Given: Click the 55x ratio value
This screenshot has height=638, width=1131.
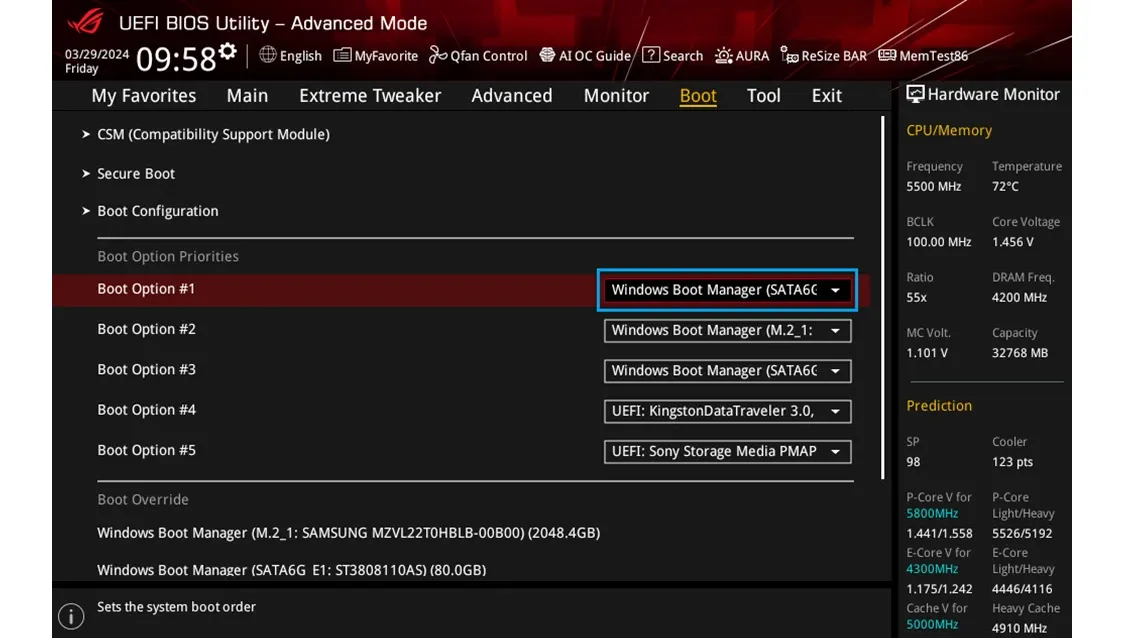Looking at the screenshot, I should pos(916,298).
